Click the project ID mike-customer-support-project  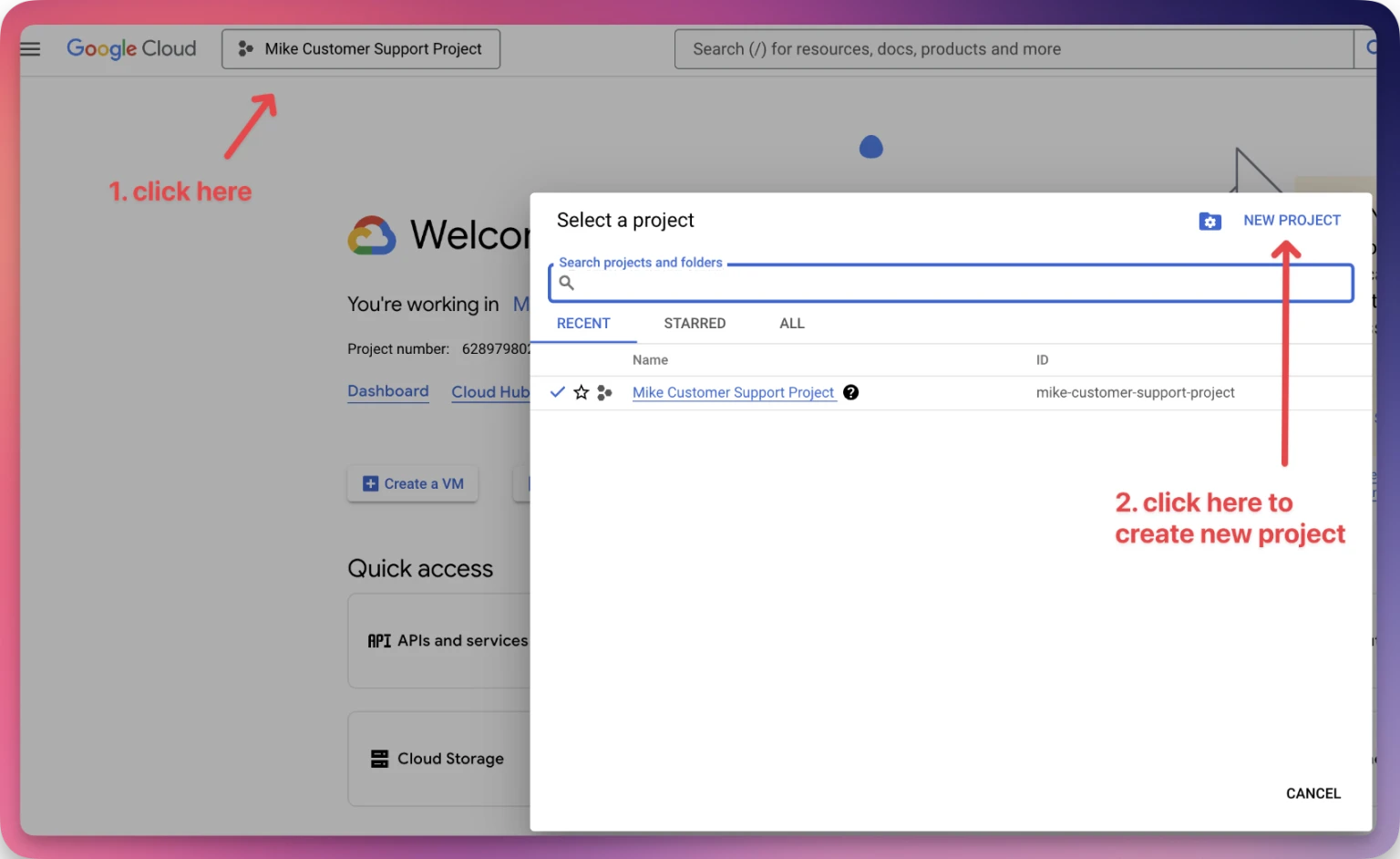click(x=1135, y=393)
